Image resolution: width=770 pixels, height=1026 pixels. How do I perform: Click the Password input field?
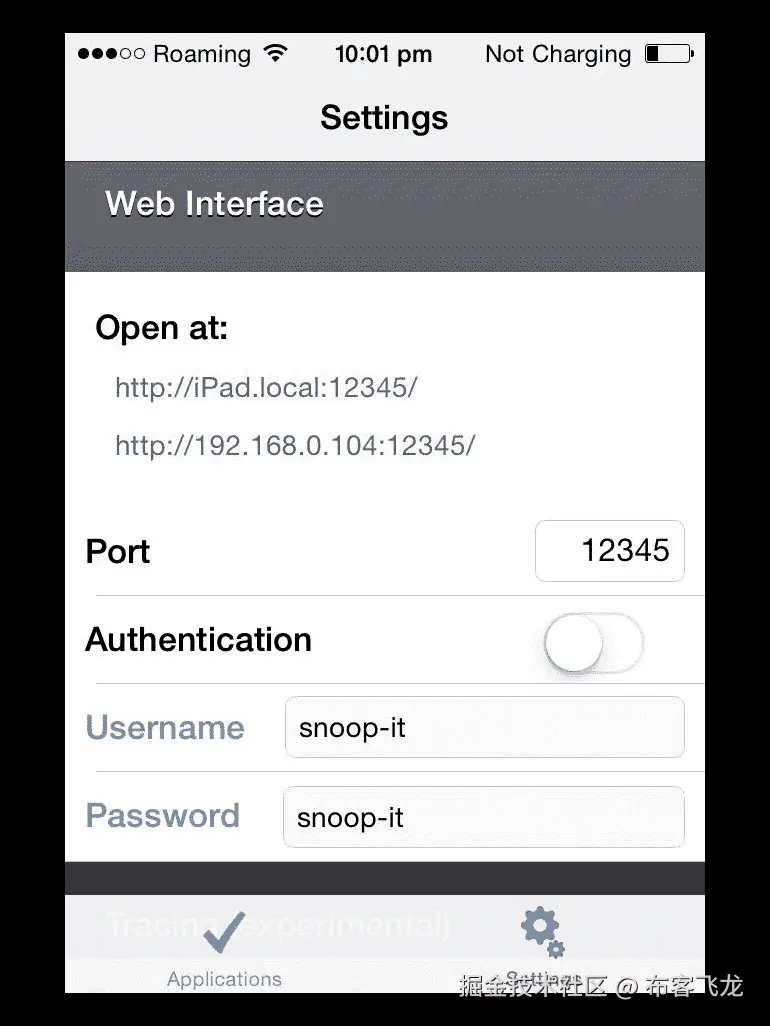click(x=484, y=817)
